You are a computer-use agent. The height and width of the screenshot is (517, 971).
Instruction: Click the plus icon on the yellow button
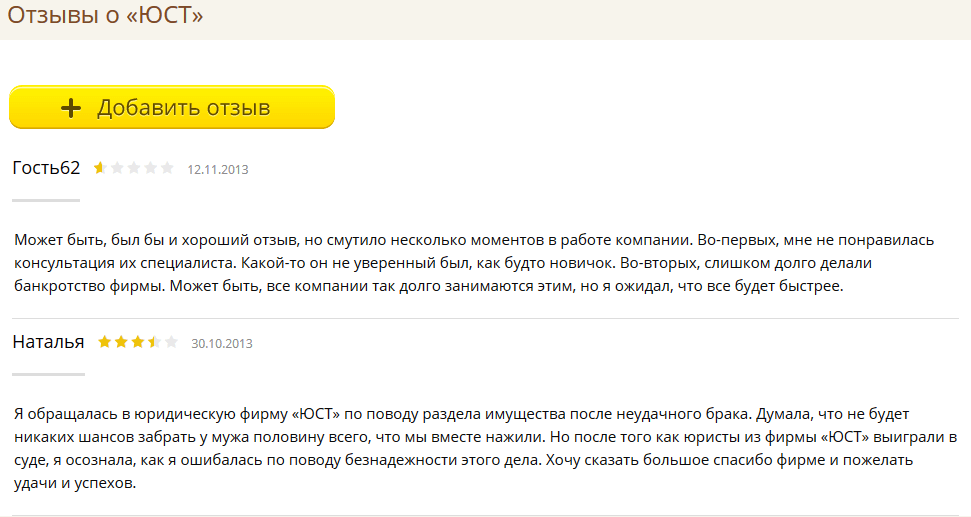(x=70, y=108)
